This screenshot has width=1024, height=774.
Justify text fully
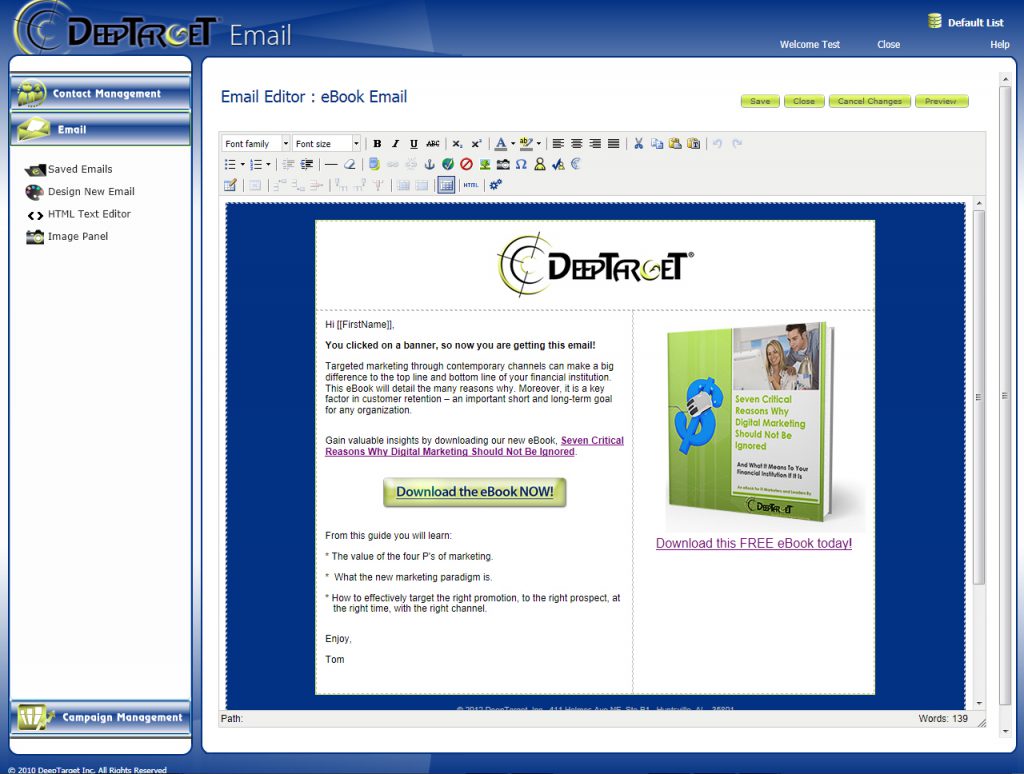point(613,144)
